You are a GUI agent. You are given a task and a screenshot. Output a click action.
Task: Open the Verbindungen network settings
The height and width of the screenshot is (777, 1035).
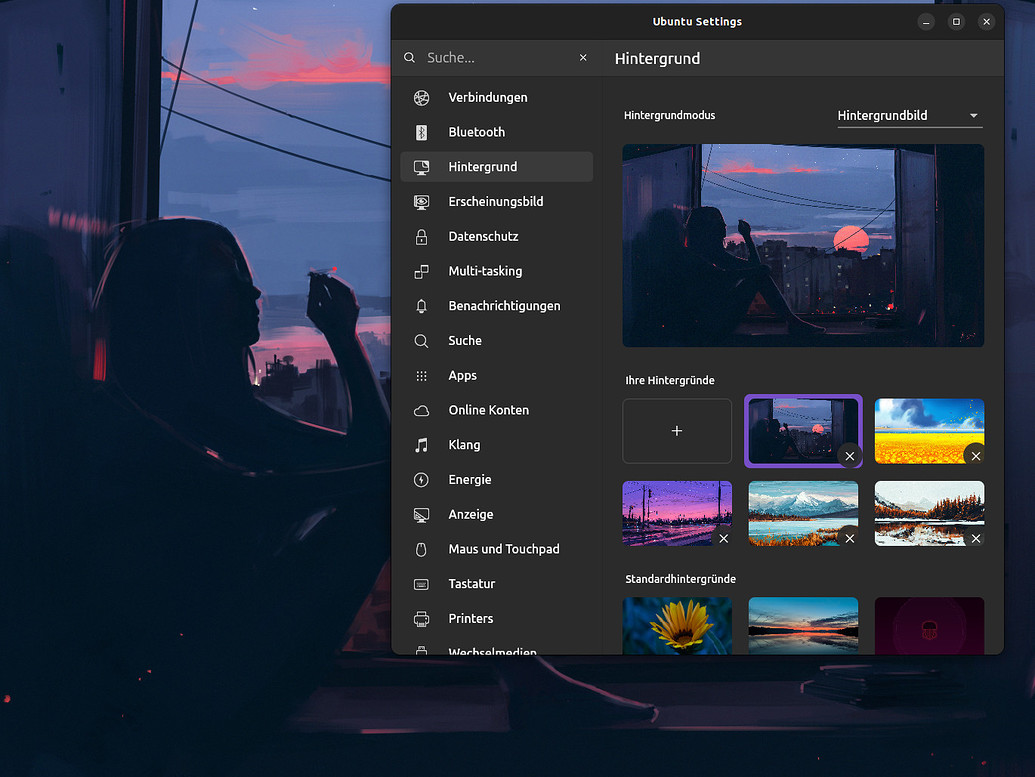(422, 97)
